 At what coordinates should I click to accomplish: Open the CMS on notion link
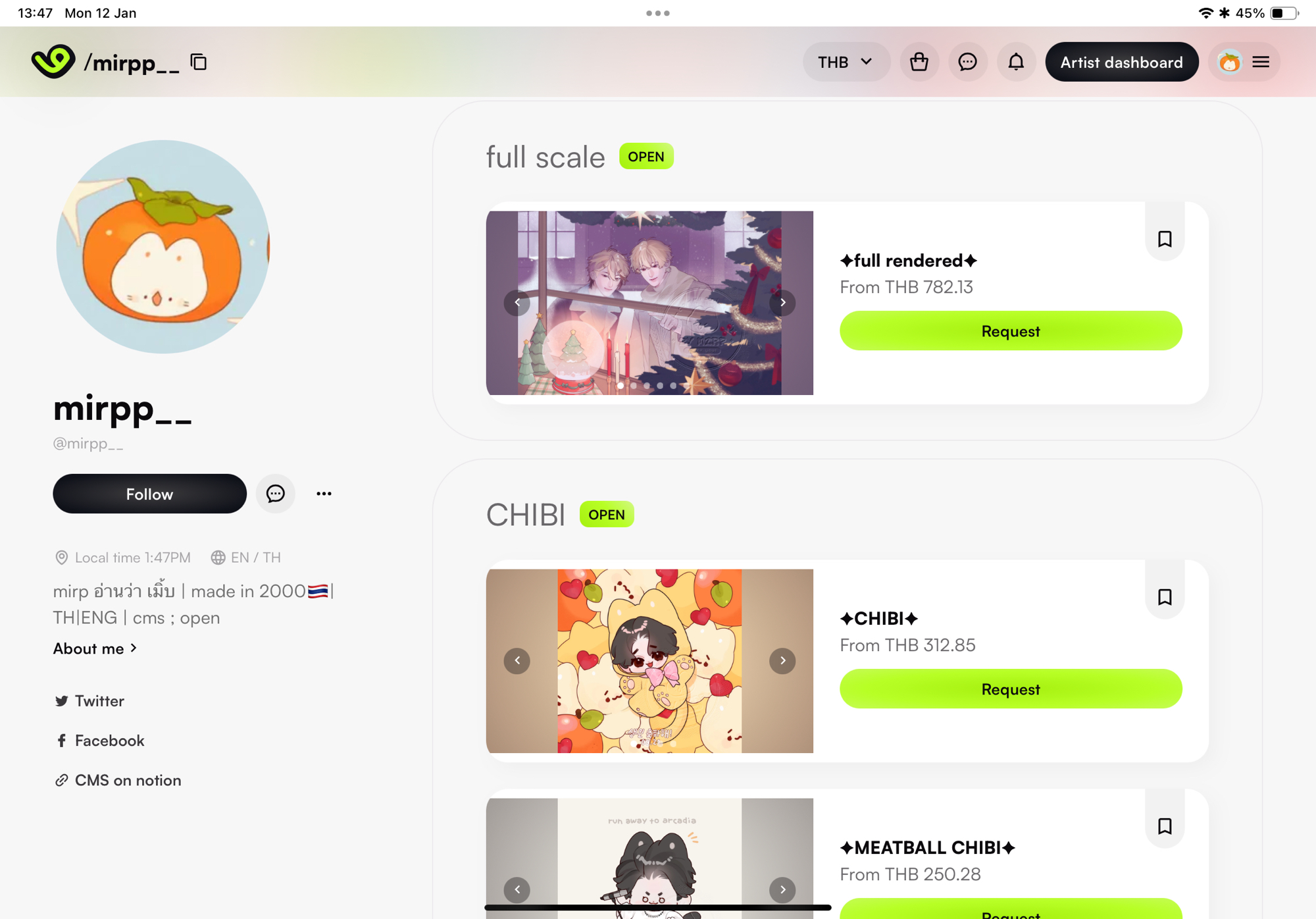tap(118, 780)
